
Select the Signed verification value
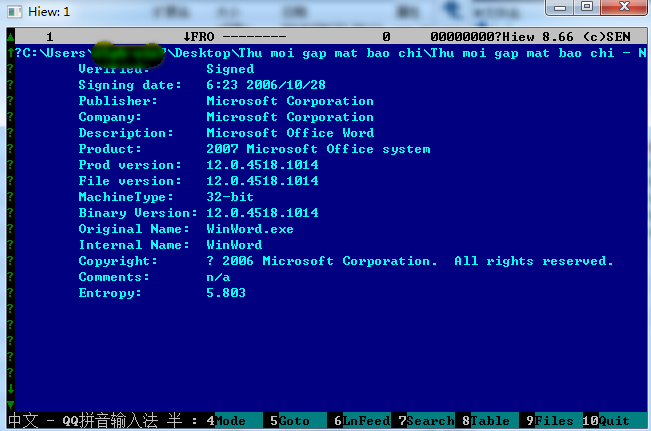230,69
